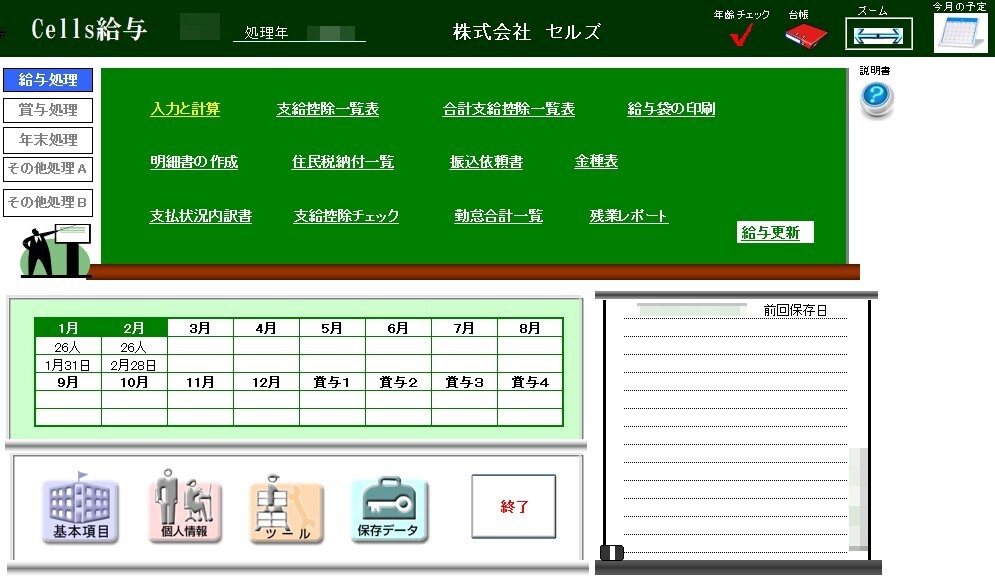Select the 6月 month cell
Screen dimensions: 995x586
click(x=398, y=328)
